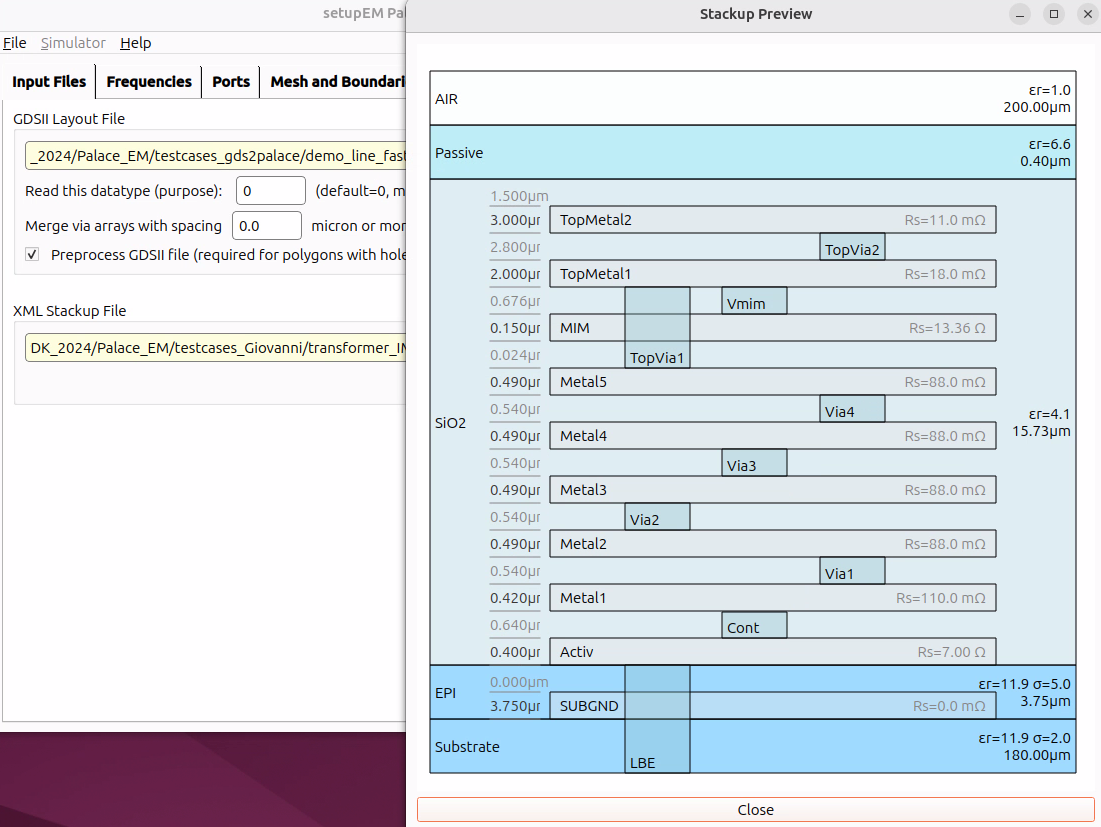Click the AIR dielectric label

[x=447, y=99]
